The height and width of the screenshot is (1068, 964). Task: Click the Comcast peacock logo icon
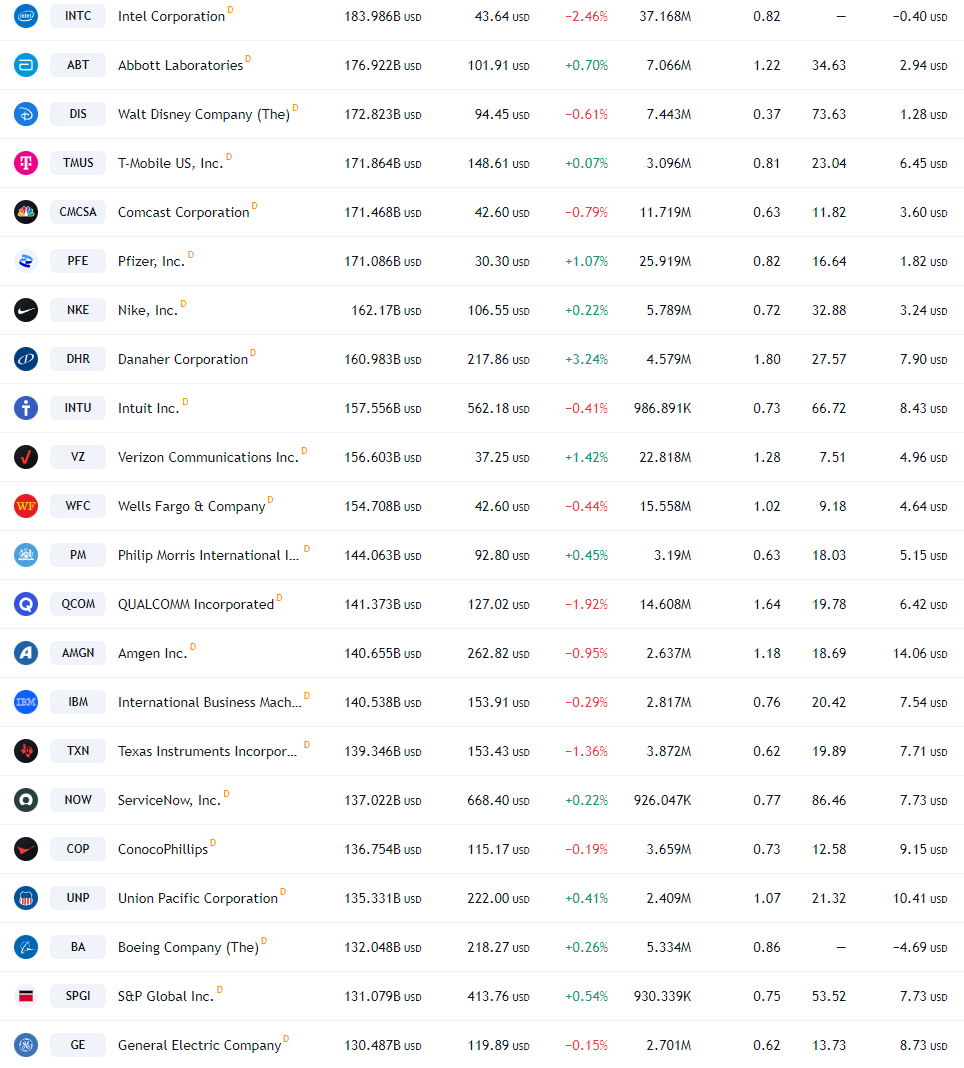pyautogui.click(x=26, y=212)
